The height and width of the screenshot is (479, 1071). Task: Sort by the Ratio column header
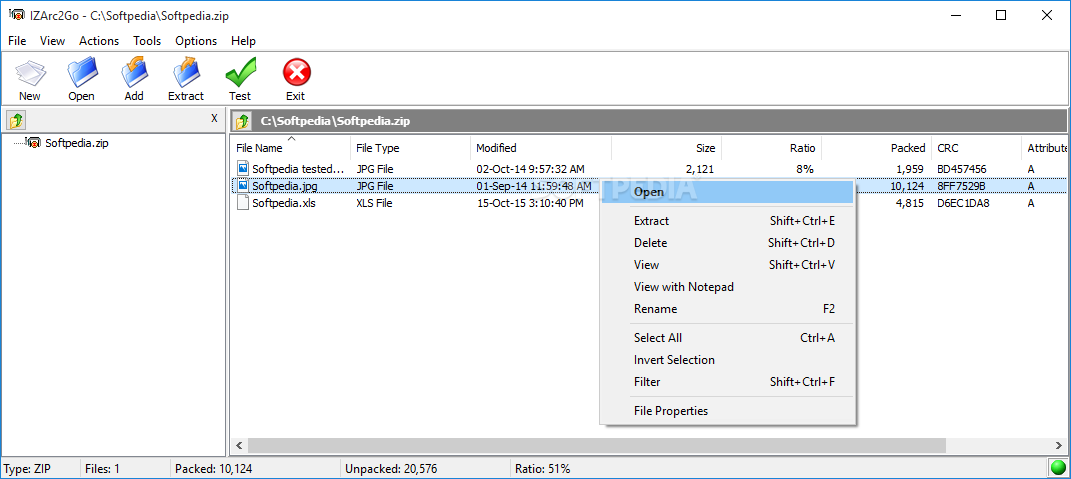pos(772,148)
